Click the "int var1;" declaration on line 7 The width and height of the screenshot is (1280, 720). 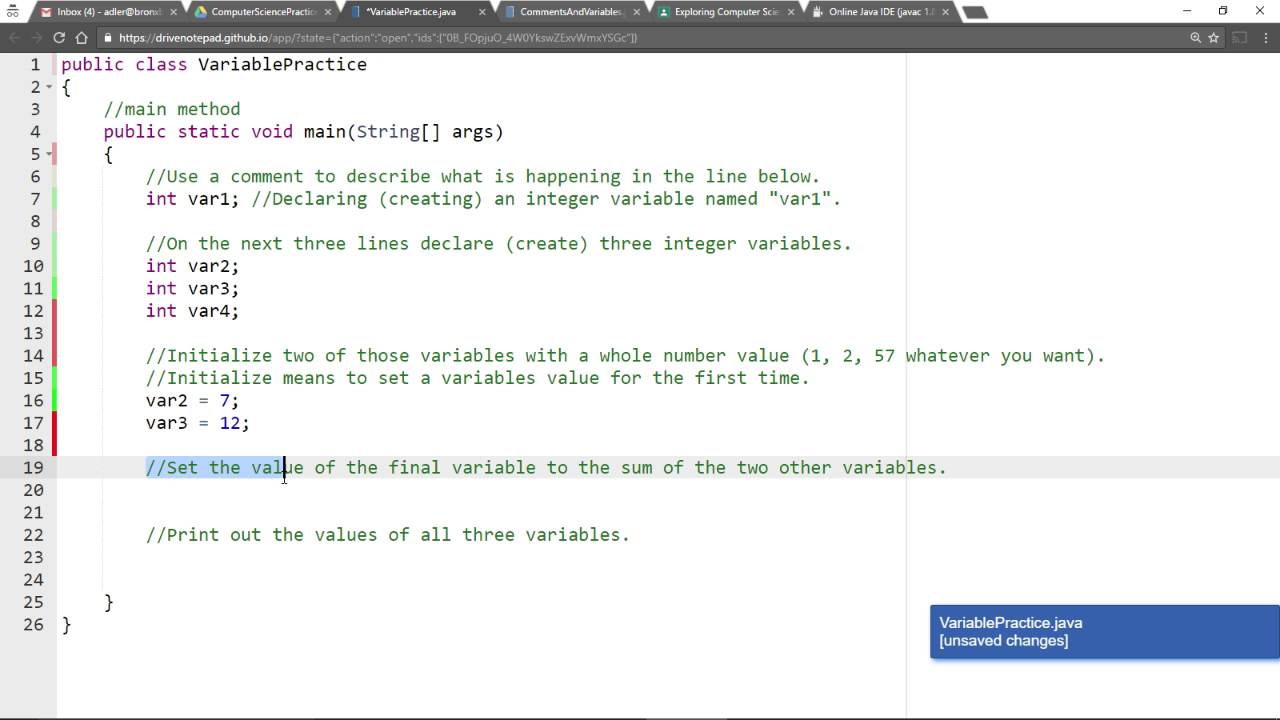(192, 199)
